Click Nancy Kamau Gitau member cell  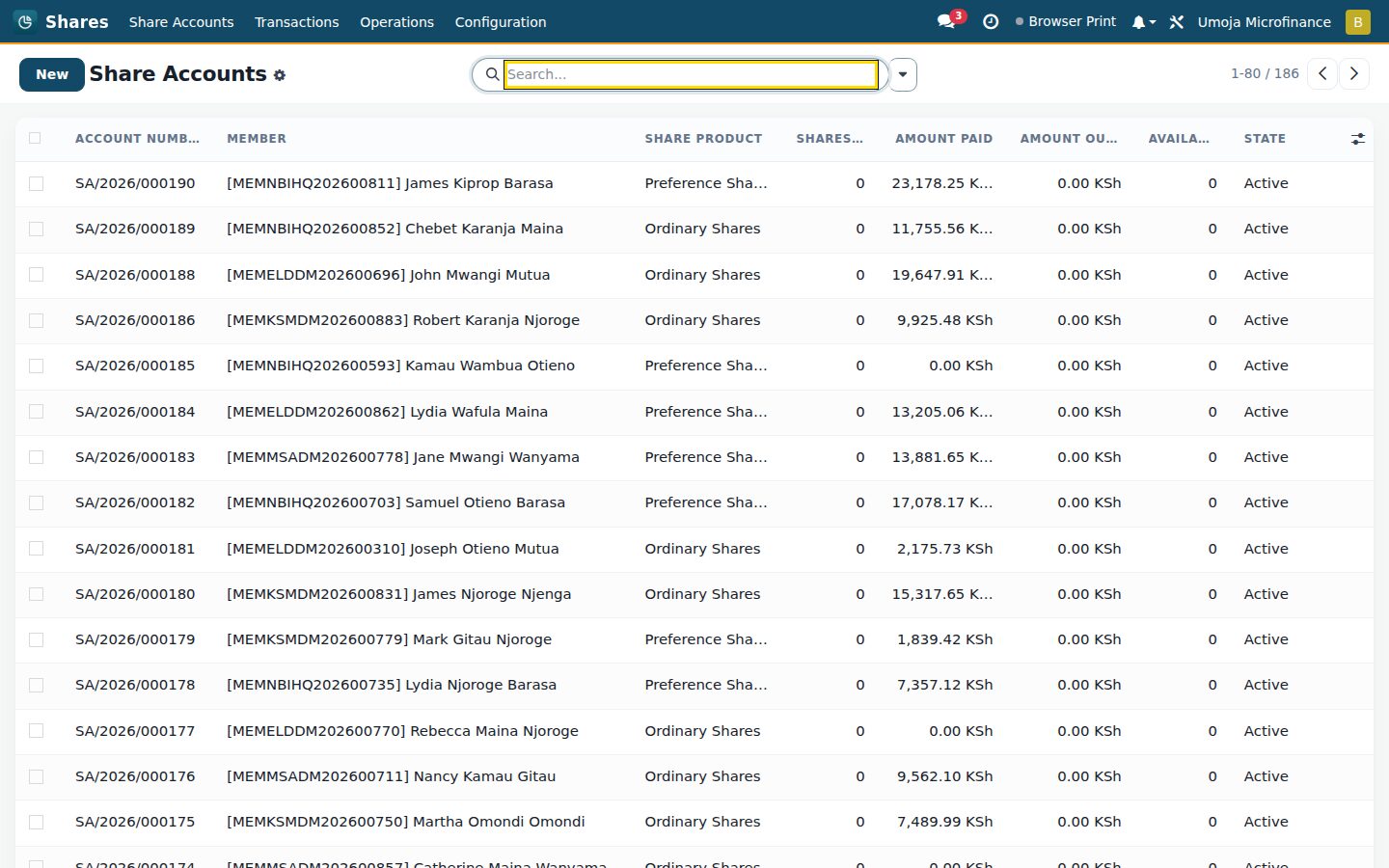pyautogui.click(x=391, y=776)
